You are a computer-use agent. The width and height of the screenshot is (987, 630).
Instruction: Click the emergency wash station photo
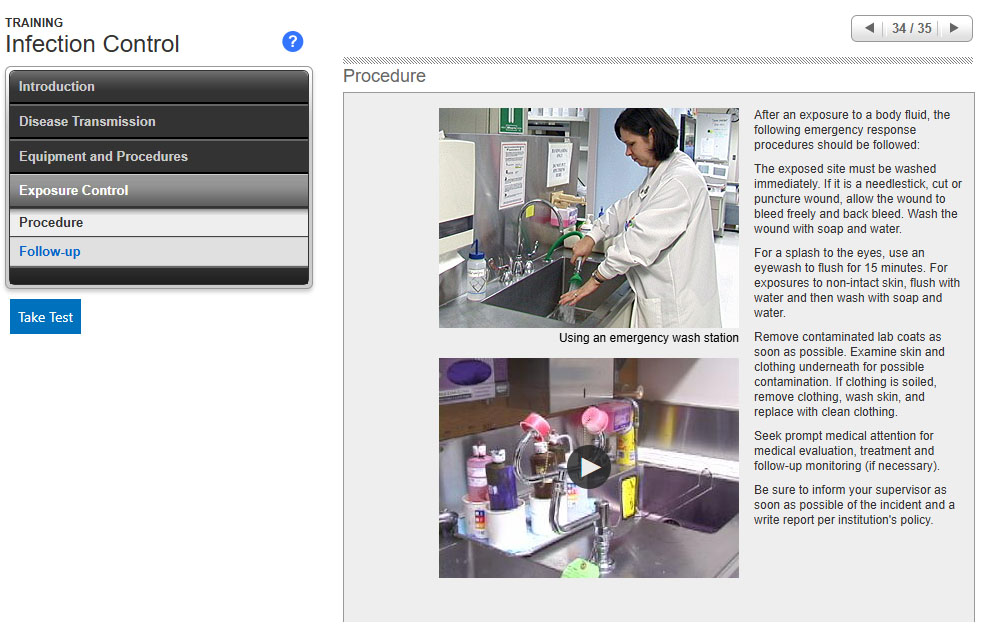coord(588,218)
